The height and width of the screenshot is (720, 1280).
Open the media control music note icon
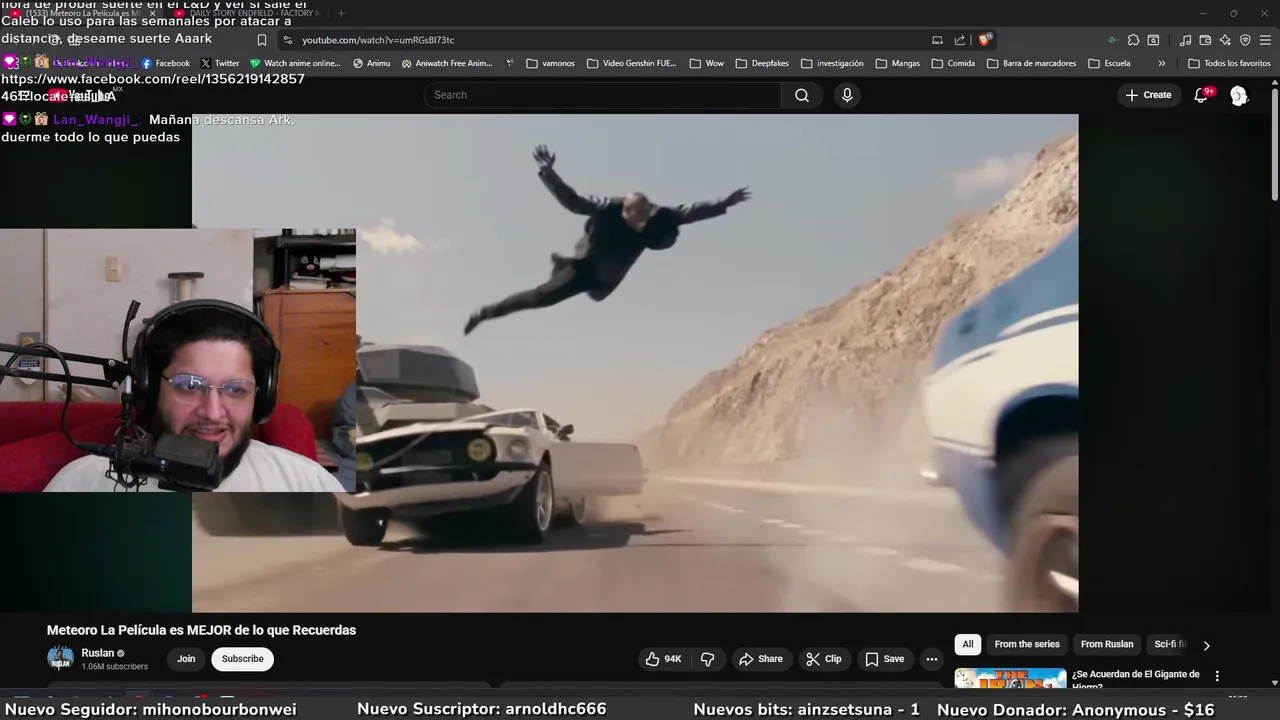1185,40
